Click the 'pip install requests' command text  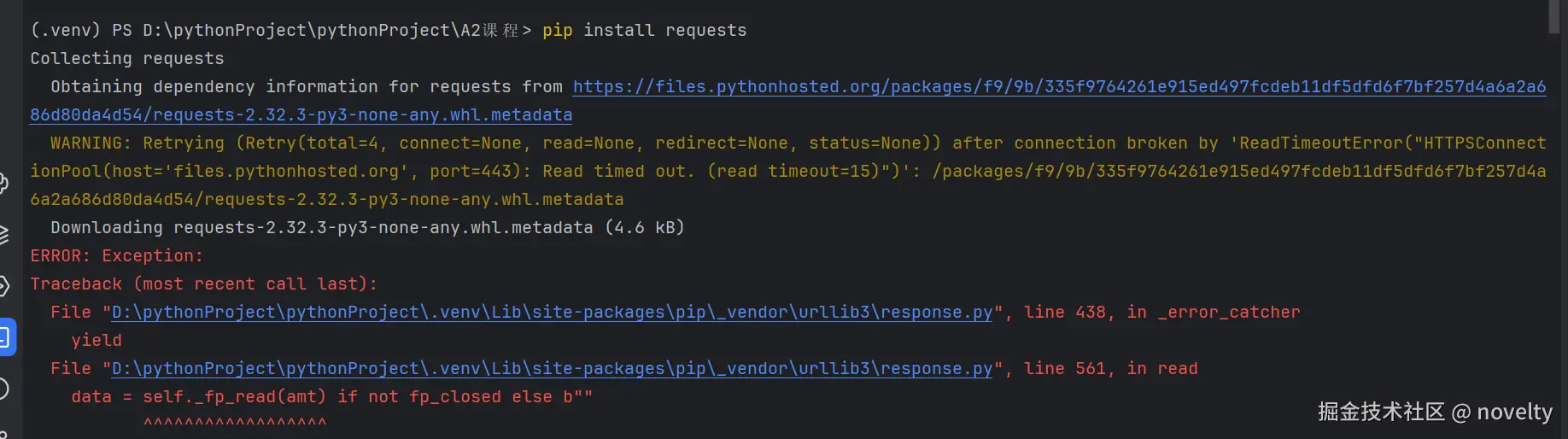[x=644, y=31]
